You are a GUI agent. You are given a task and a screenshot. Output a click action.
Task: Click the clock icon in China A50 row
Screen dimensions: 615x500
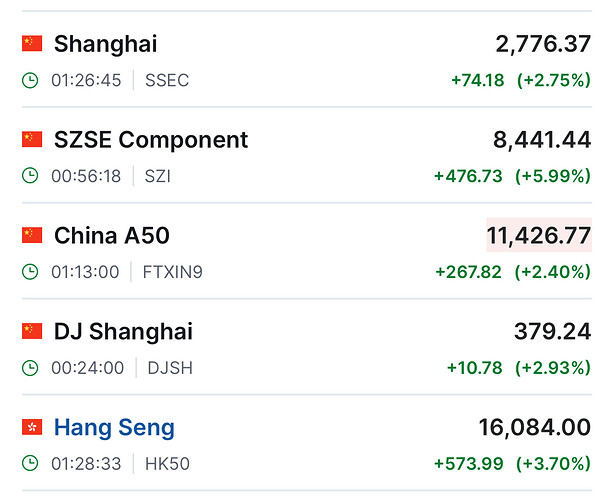[31, 272]
